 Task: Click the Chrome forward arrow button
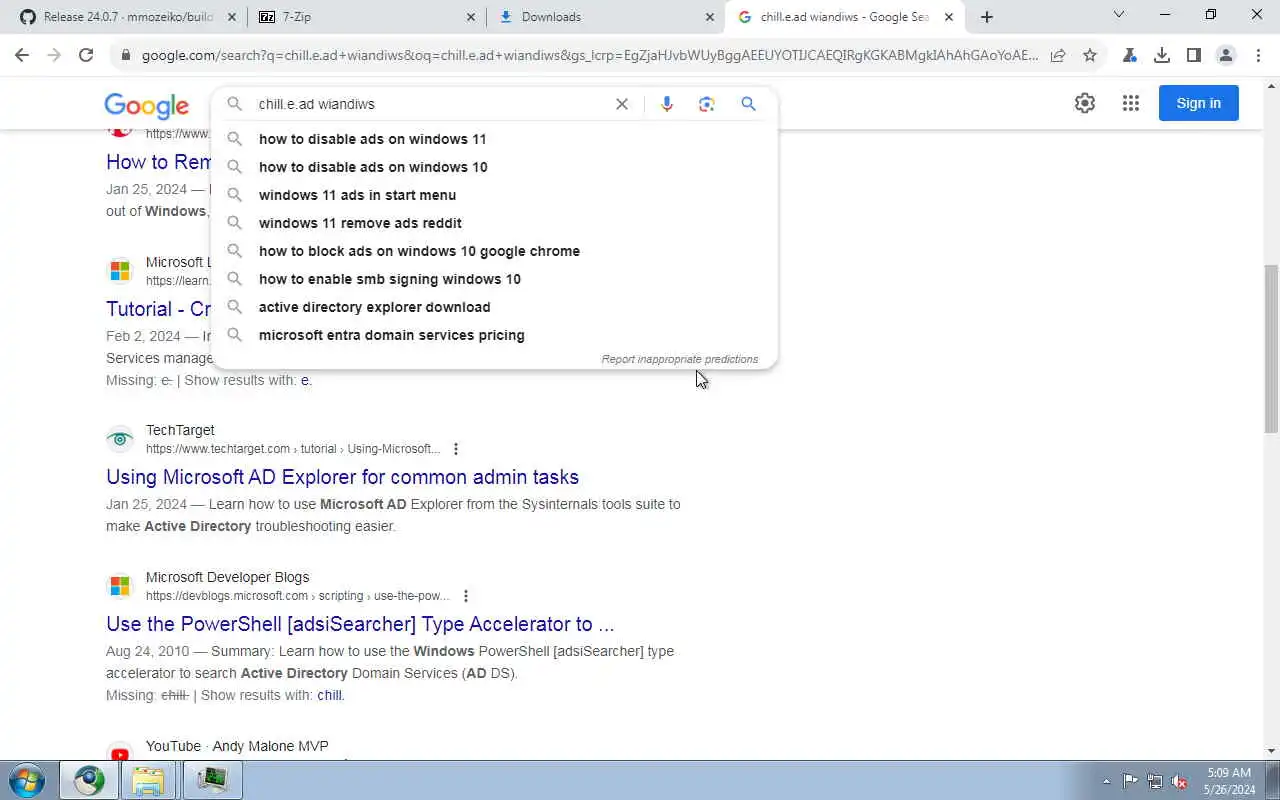tap(54, 55)
